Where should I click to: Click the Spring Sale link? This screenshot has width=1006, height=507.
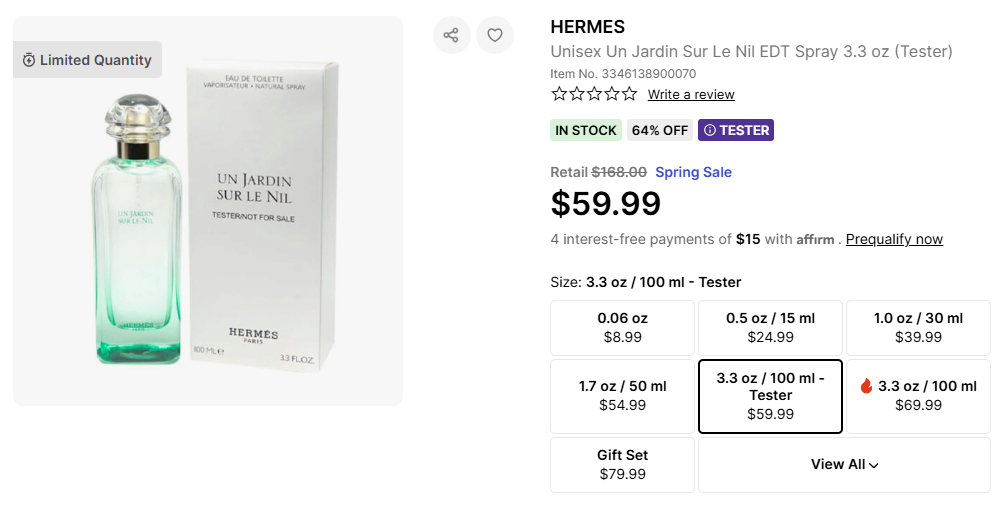point(693,172)
